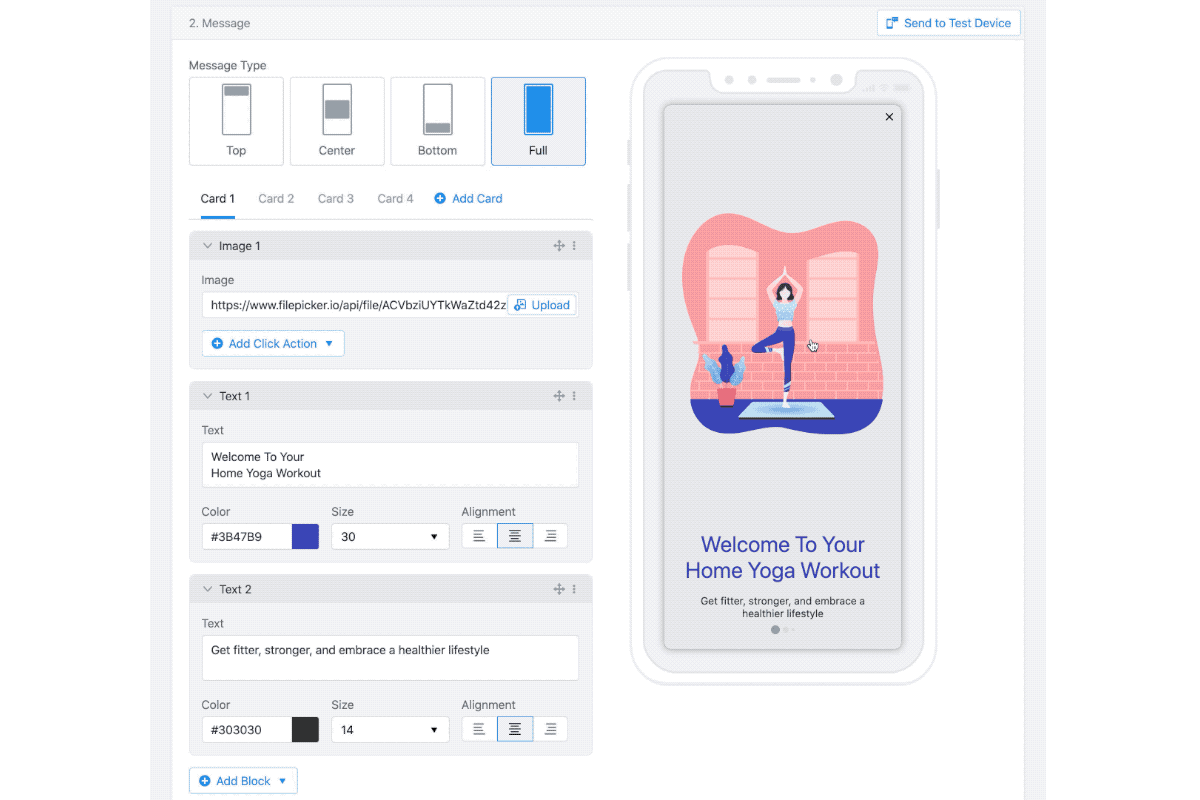Send message to test device
This screenshot has width=1200, height=800.
coord(949,23)
